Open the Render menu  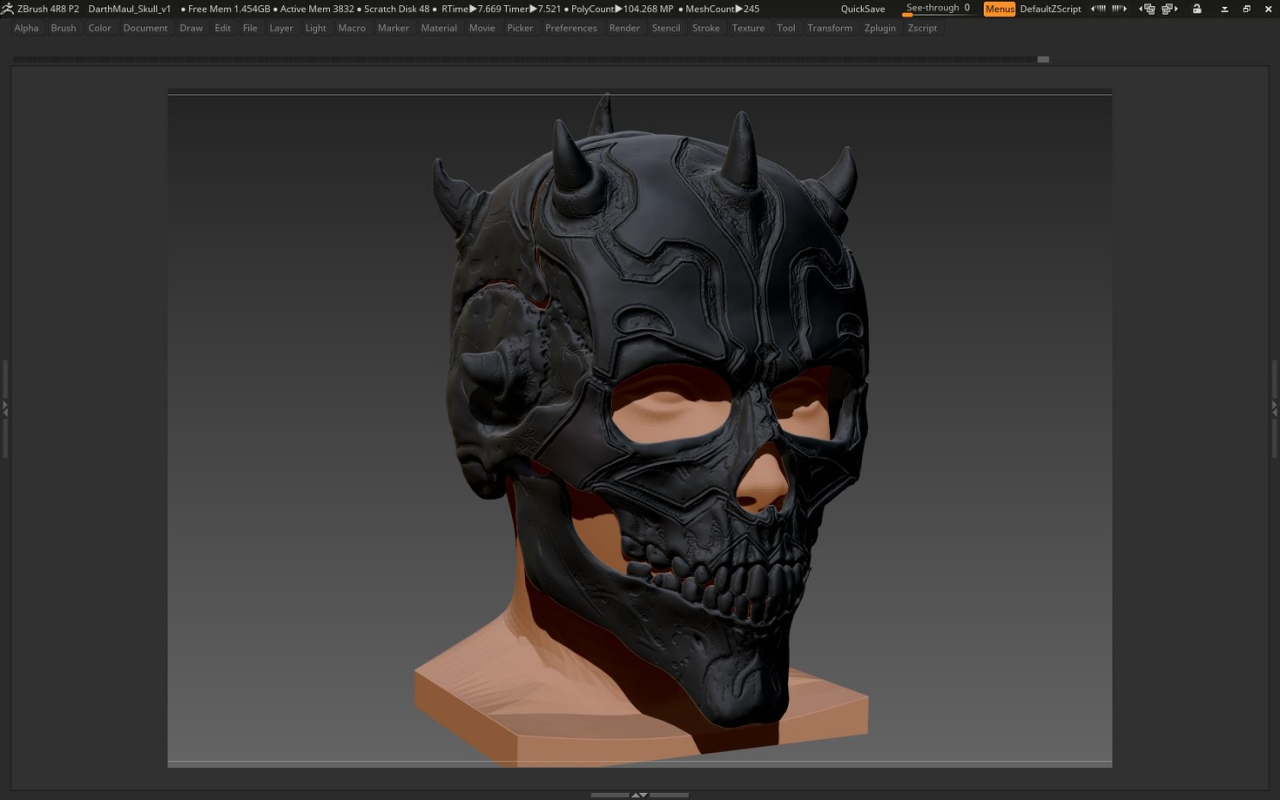(x=625, y=28)
